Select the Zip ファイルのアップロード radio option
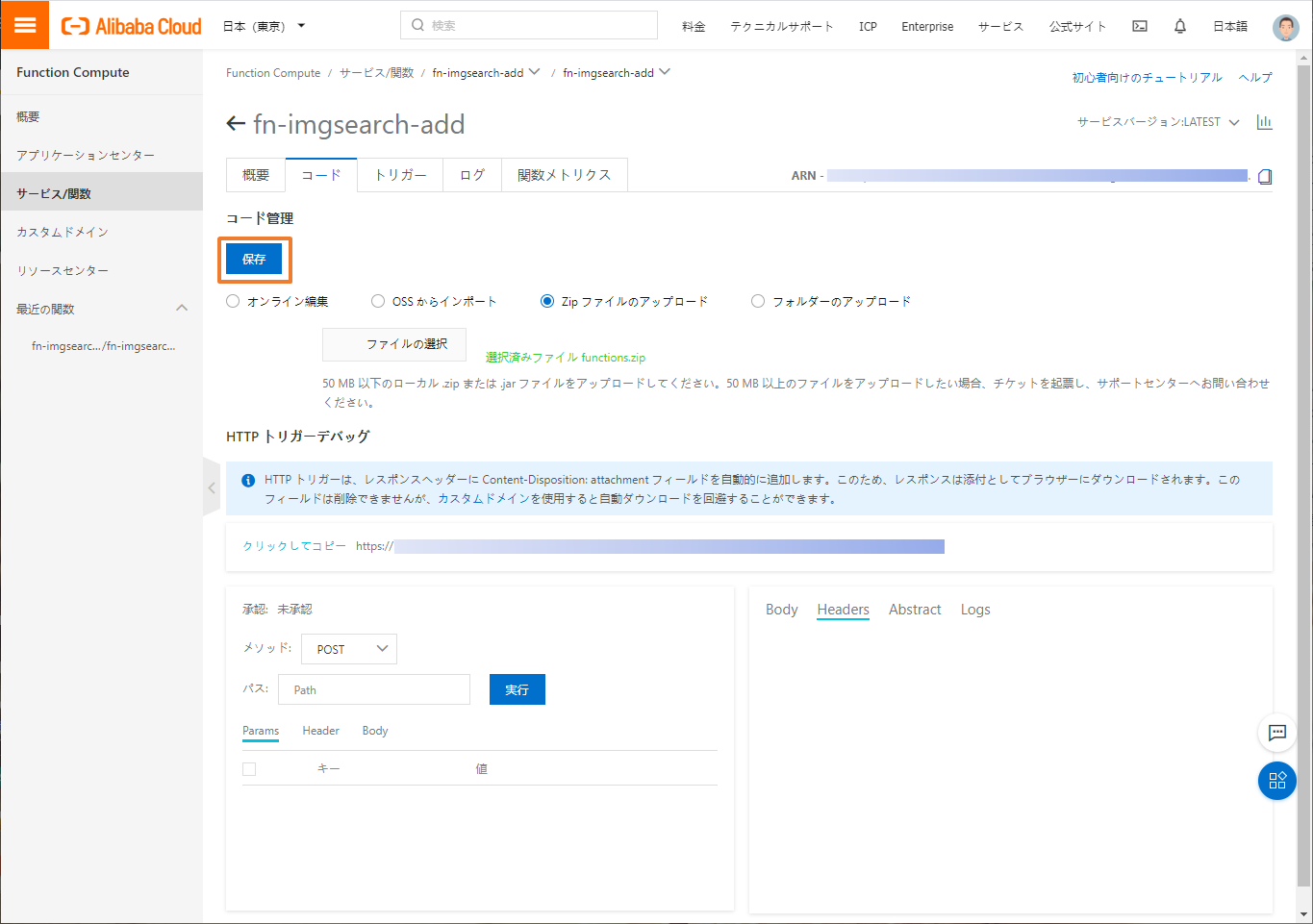This screenshot has width=1313, height=924. (547, 301)
